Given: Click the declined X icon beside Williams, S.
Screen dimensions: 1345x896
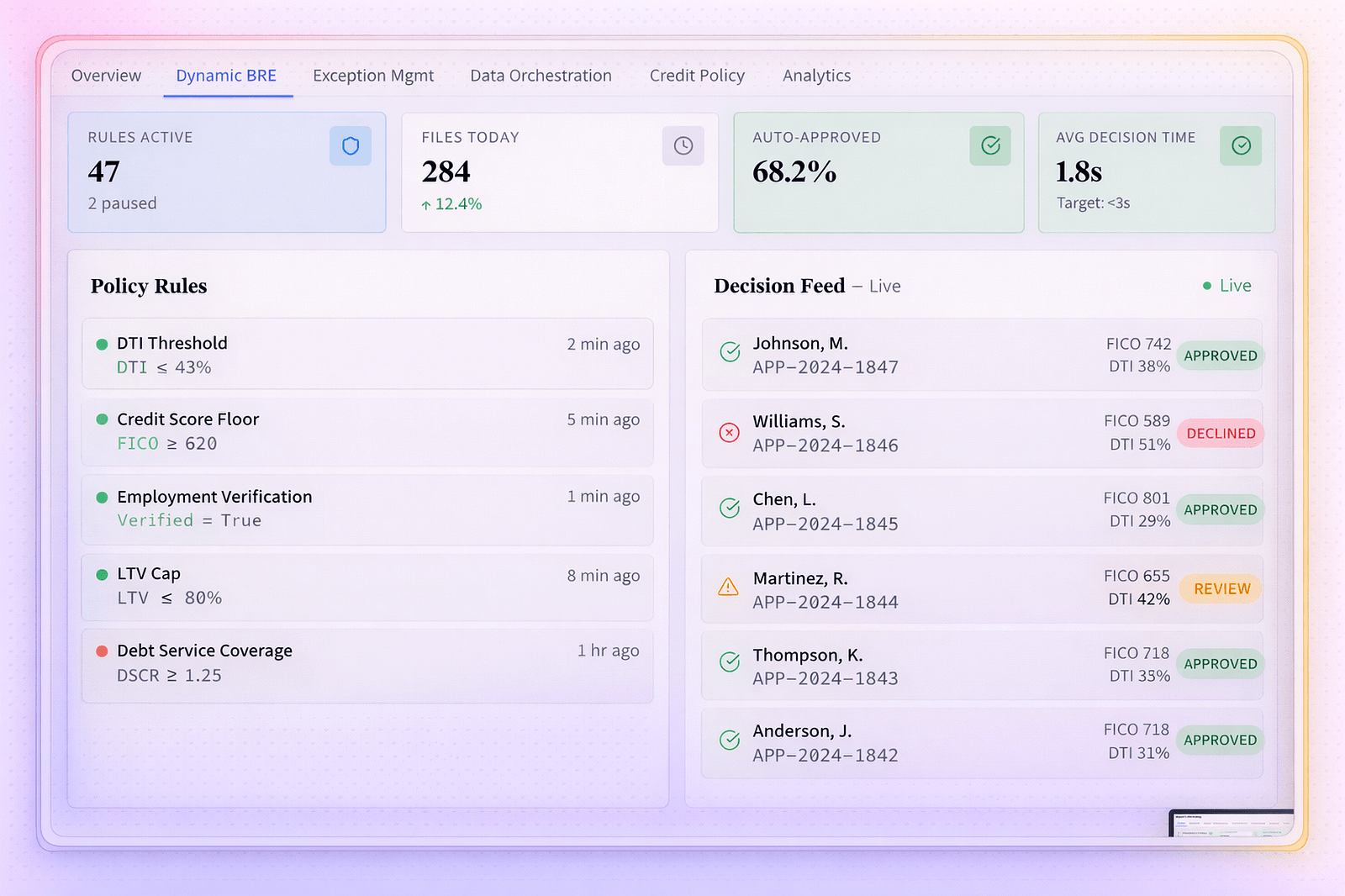Looking at the screenshot, I should pyautogui.click(x=730, y=433).
